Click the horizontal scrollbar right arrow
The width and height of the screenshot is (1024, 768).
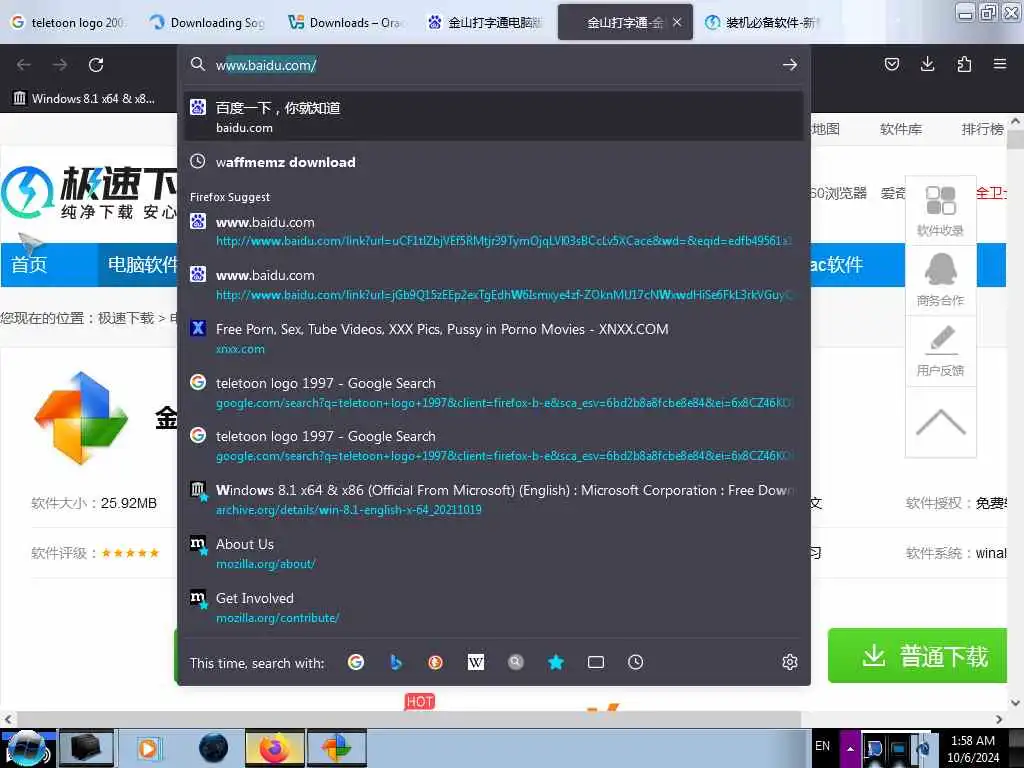click(x=999, y=719)
